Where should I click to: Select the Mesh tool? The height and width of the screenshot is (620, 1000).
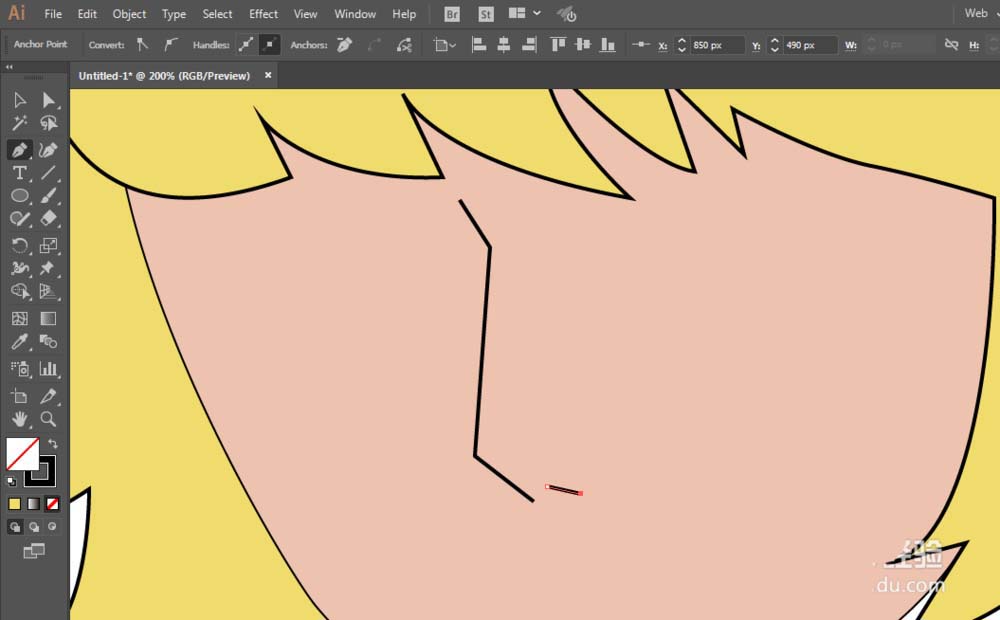pyautogui.click(x=20, y=318)
